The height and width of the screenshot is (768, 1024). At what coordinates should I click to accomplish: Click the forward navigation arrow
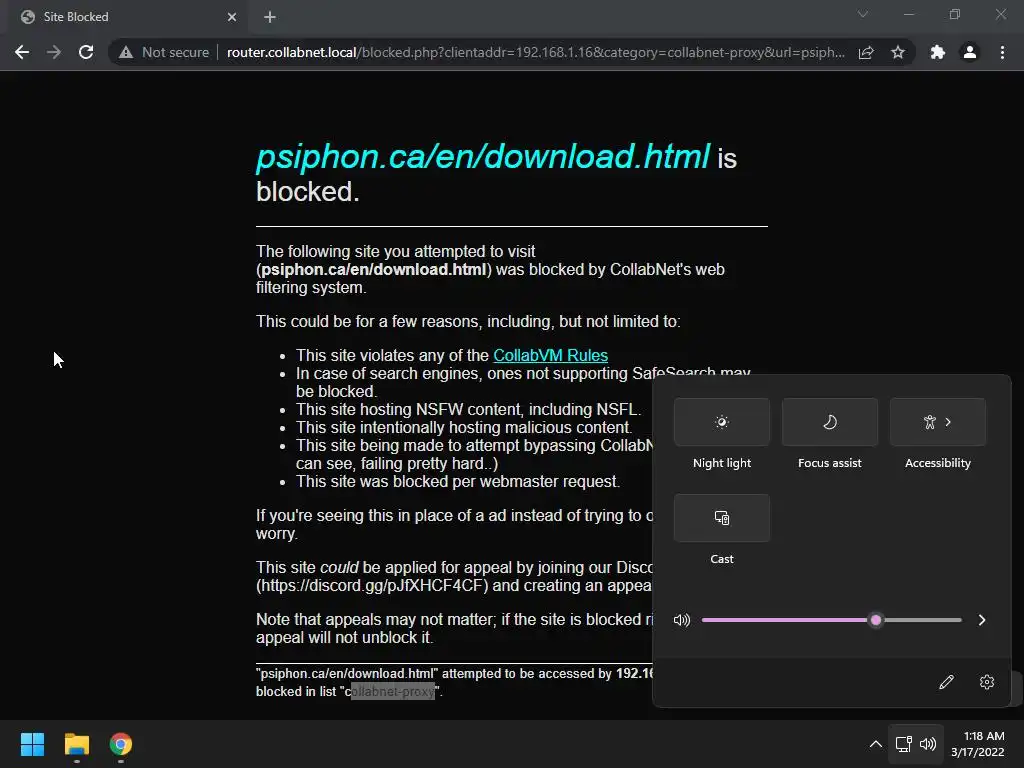[x=54, y=52]
